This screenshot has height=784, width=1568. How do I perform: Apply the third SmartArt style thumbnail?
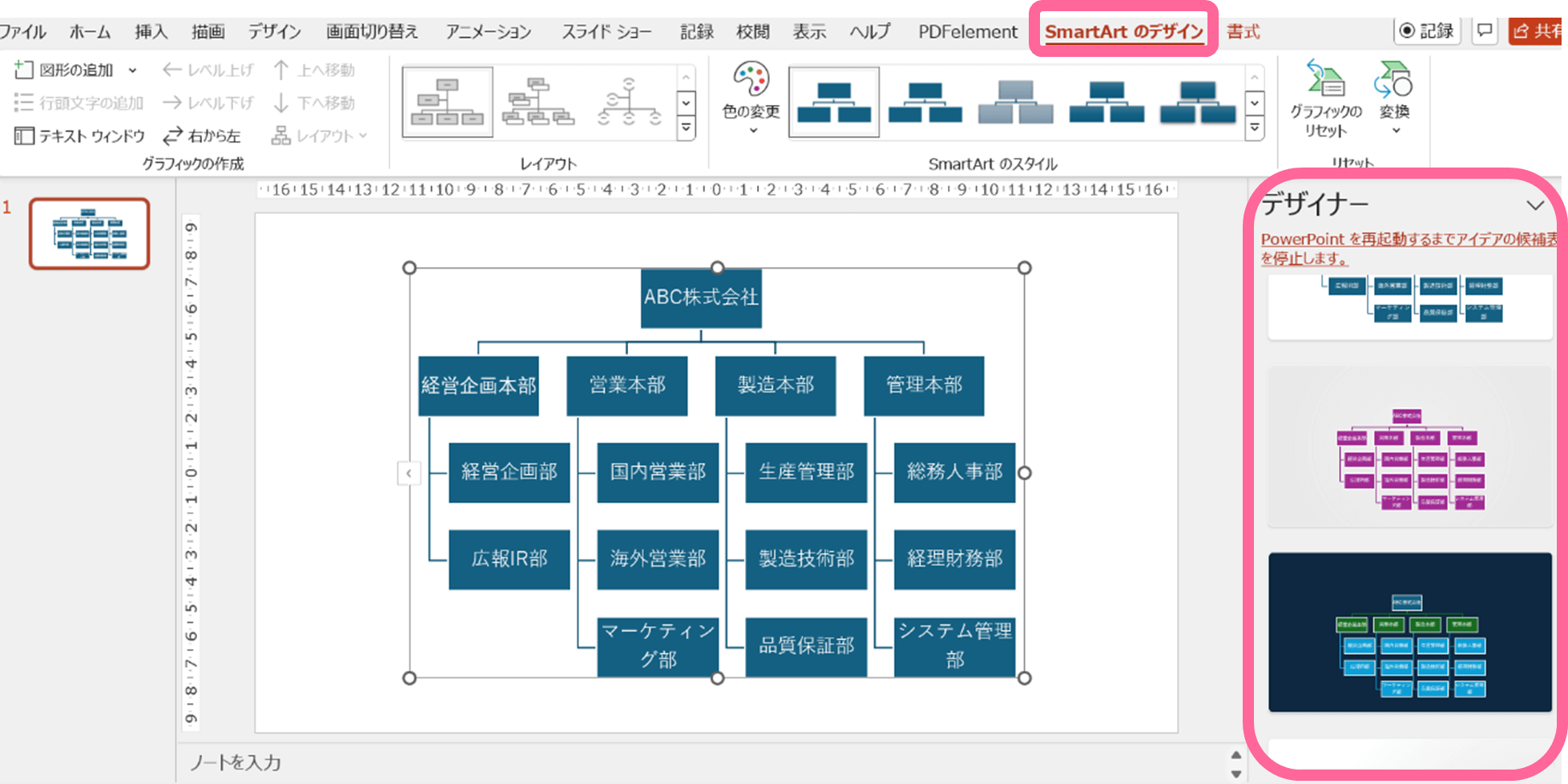click(1015, 103)
